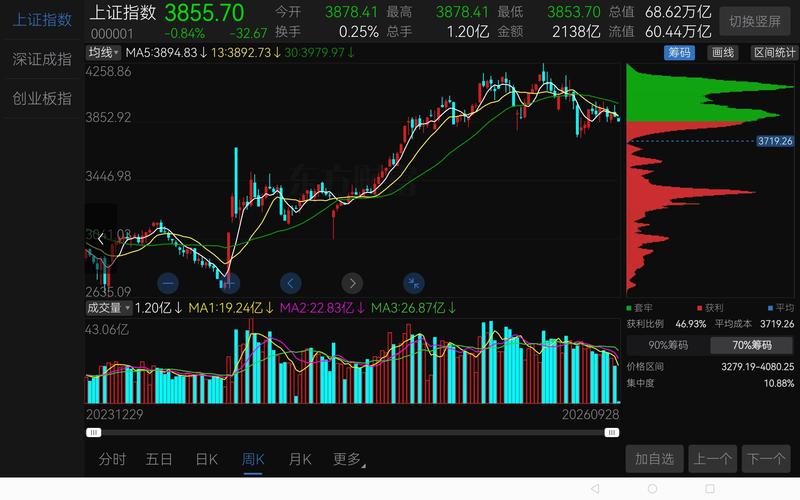
Task: Tap the 集中度 10.88% value
Action: point(779,383)
